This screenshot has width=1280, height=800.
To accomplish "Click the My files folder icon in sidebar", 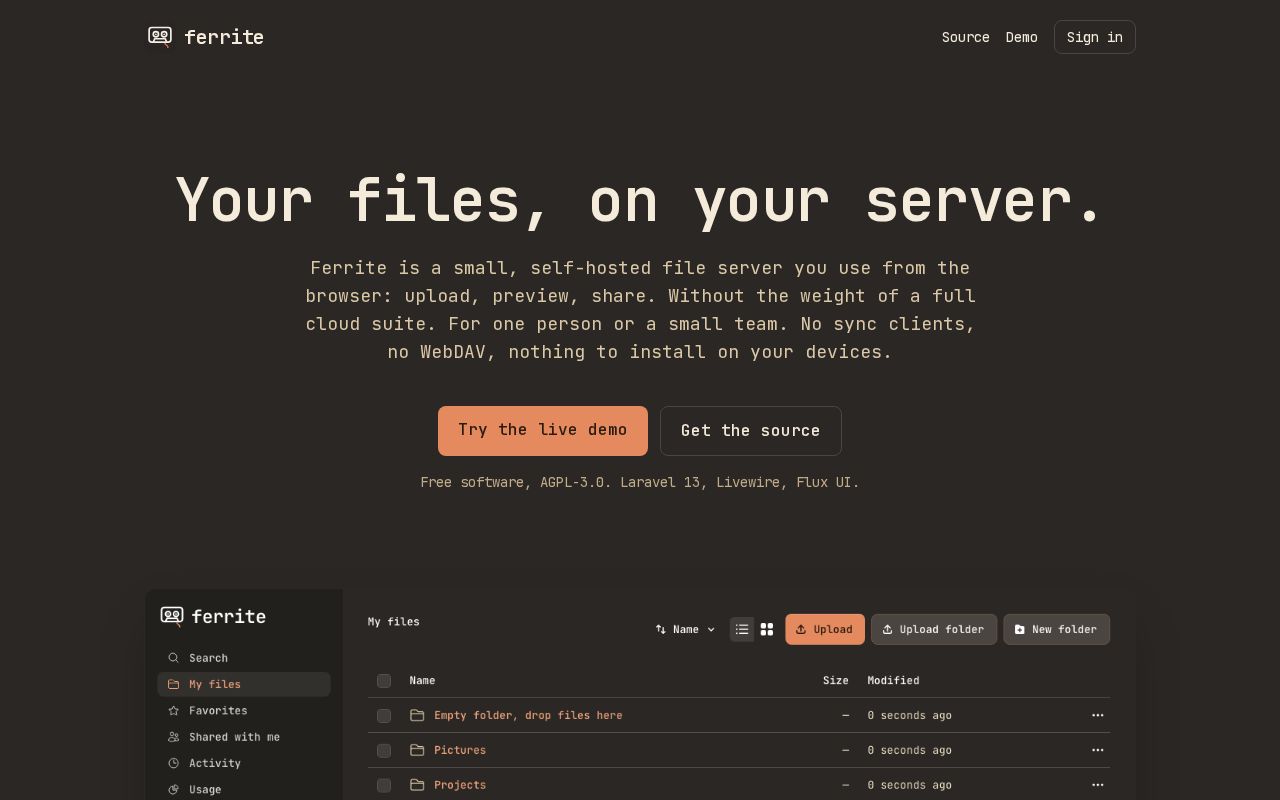I will point(173,684).
